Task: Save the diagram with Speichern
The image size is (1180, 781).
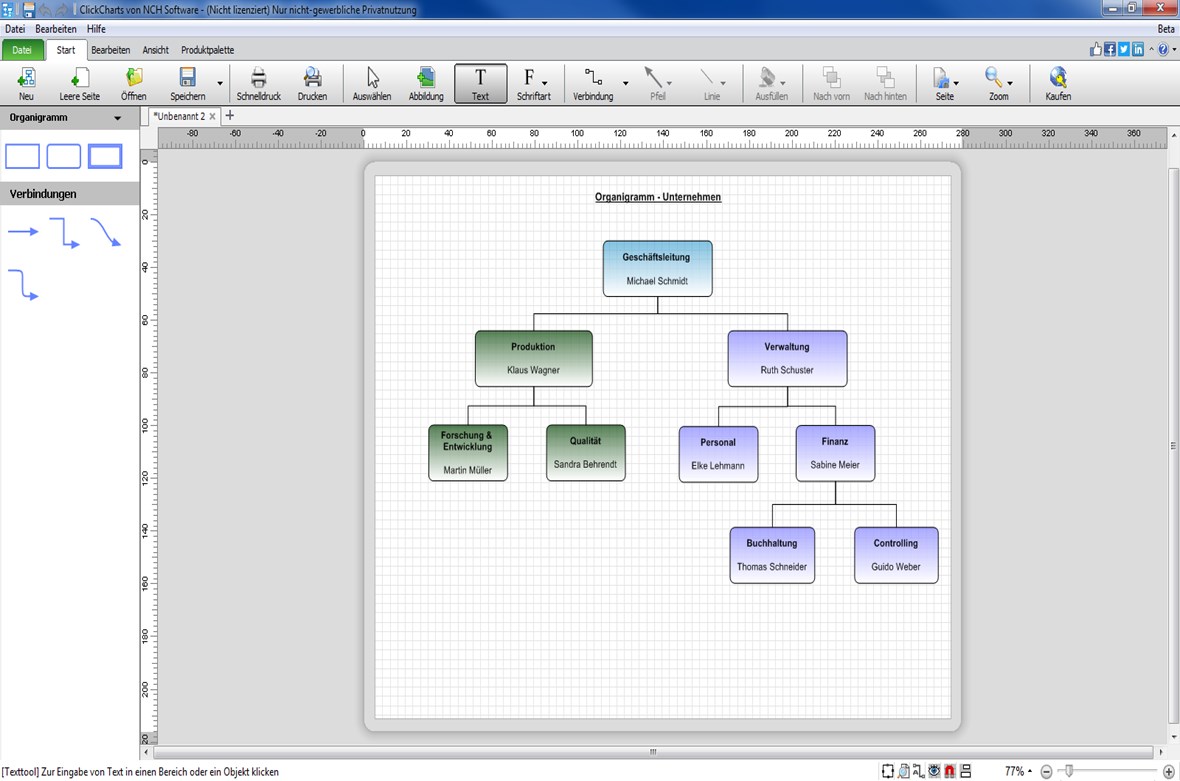Action: tap(187, 84)
